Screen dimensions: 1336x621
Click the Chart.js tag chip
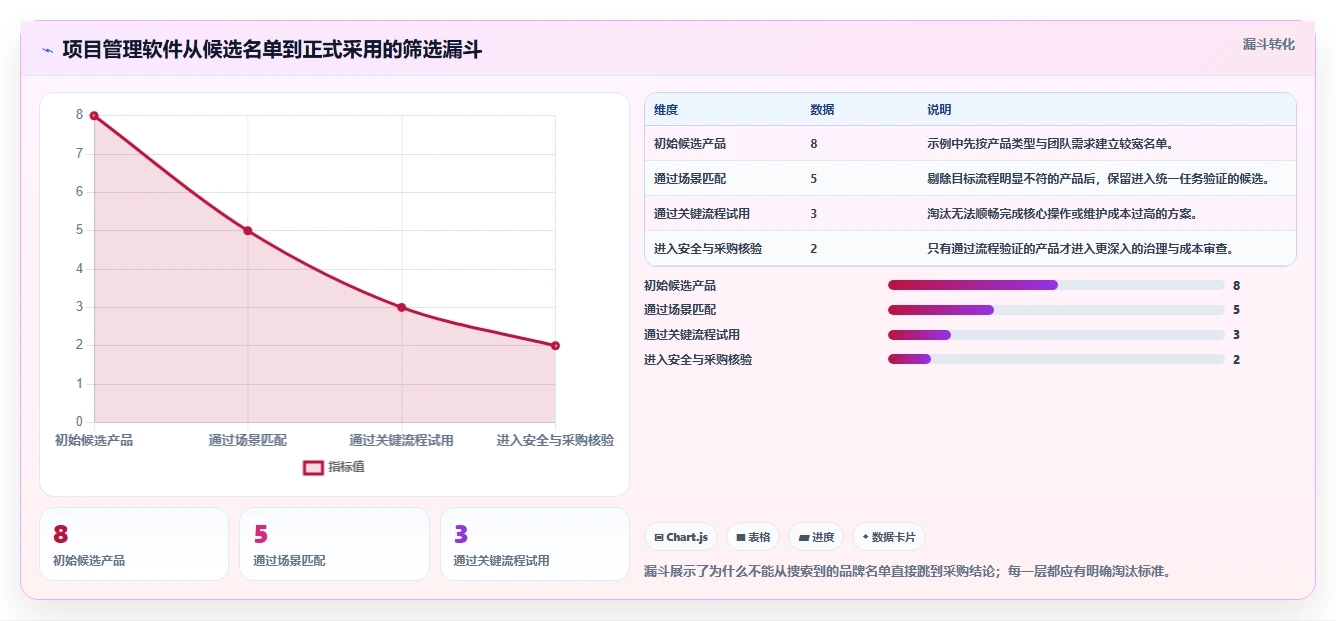click(681, 537)
